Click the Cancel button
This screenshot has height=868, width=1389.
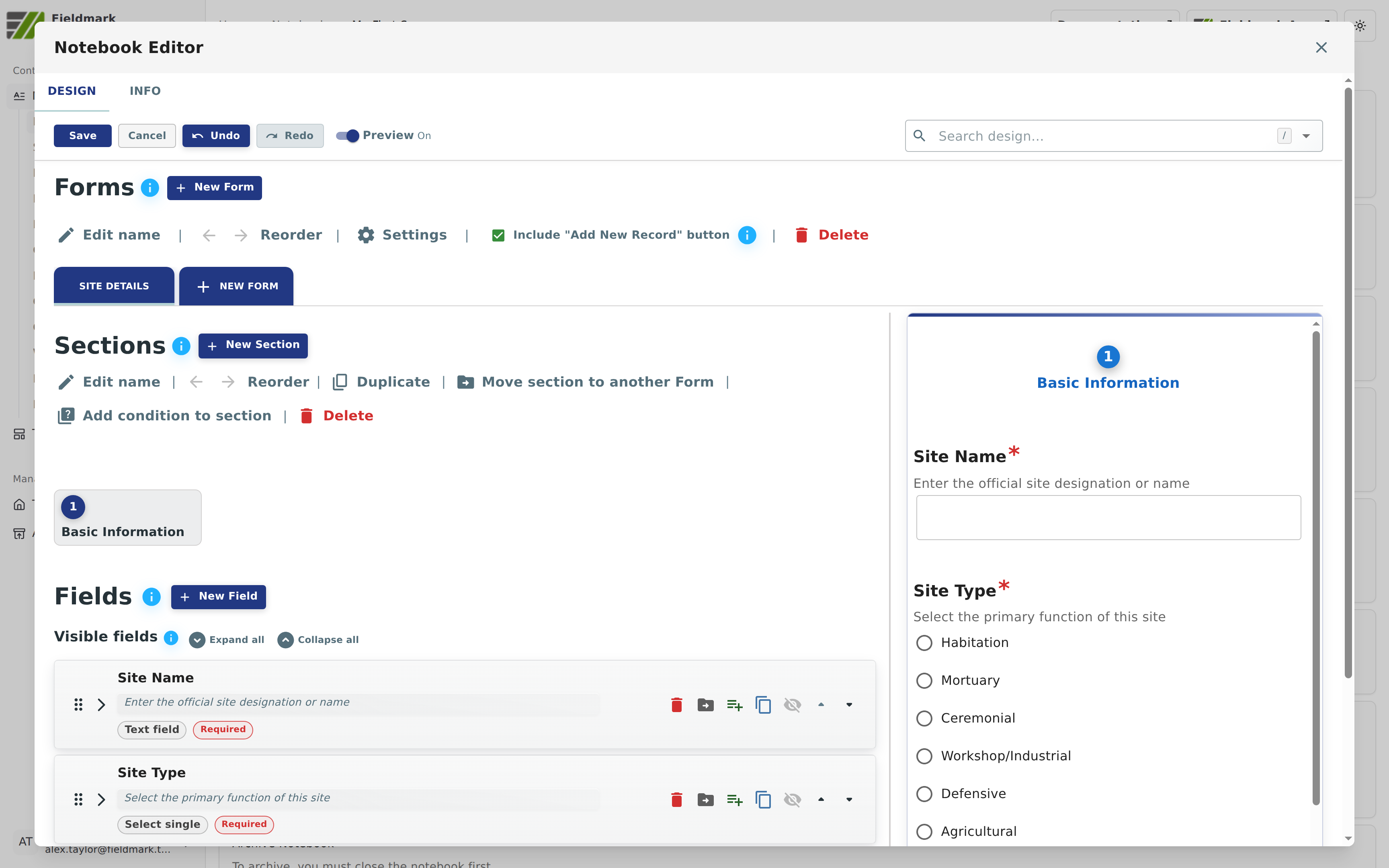click(147, 136)
